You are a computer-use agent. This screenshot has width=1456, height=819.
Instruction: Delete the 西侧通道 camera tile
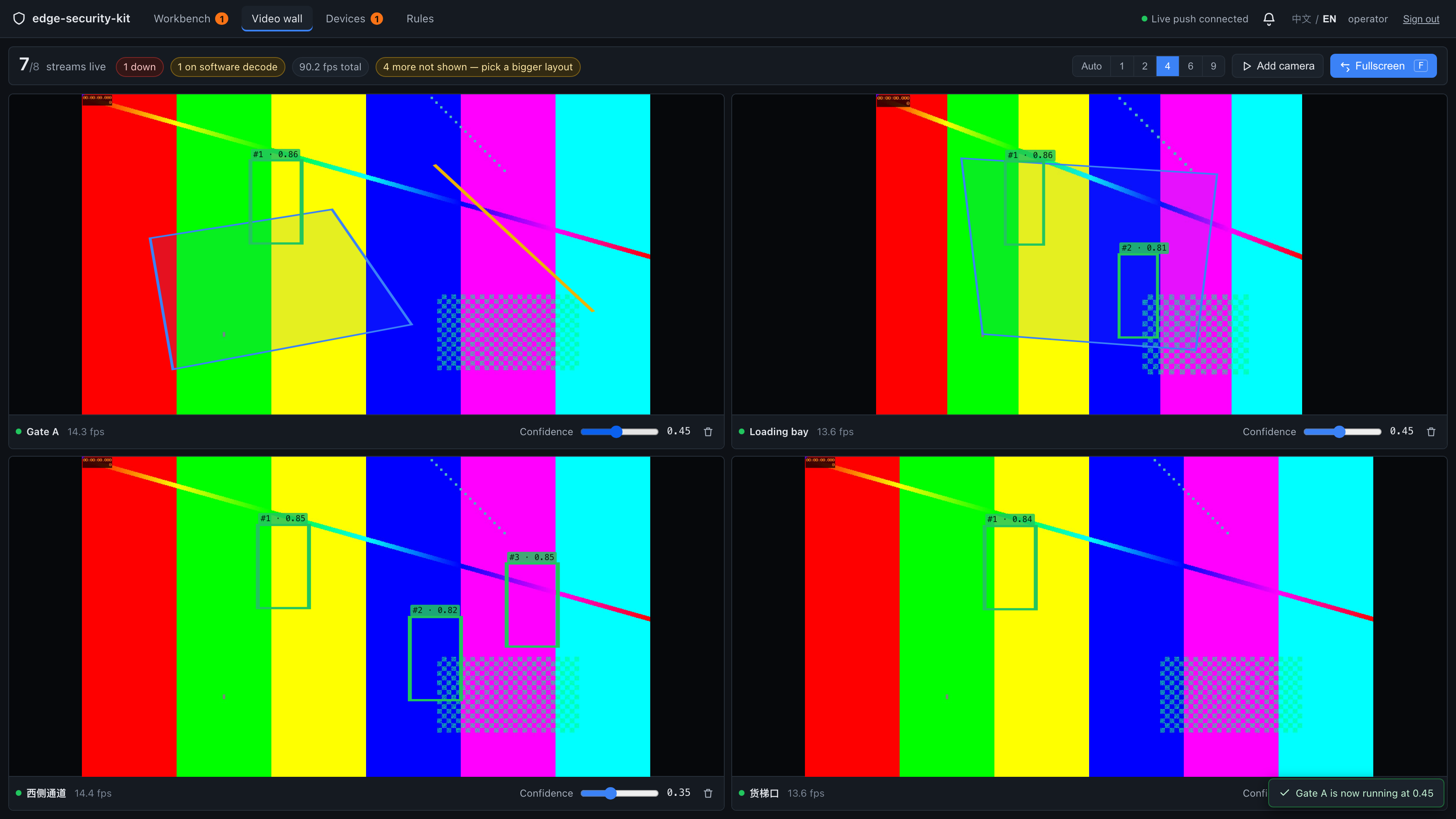[x=708, y=794]
